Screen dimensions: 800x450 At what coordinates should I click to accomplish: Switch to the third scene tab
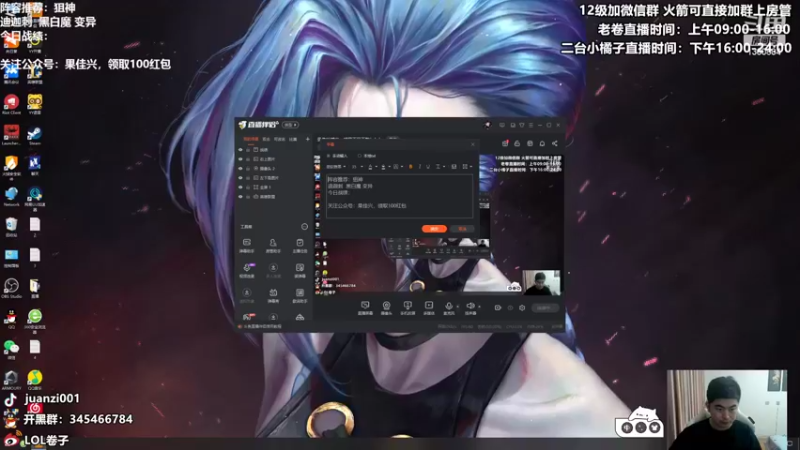point(280,139)
